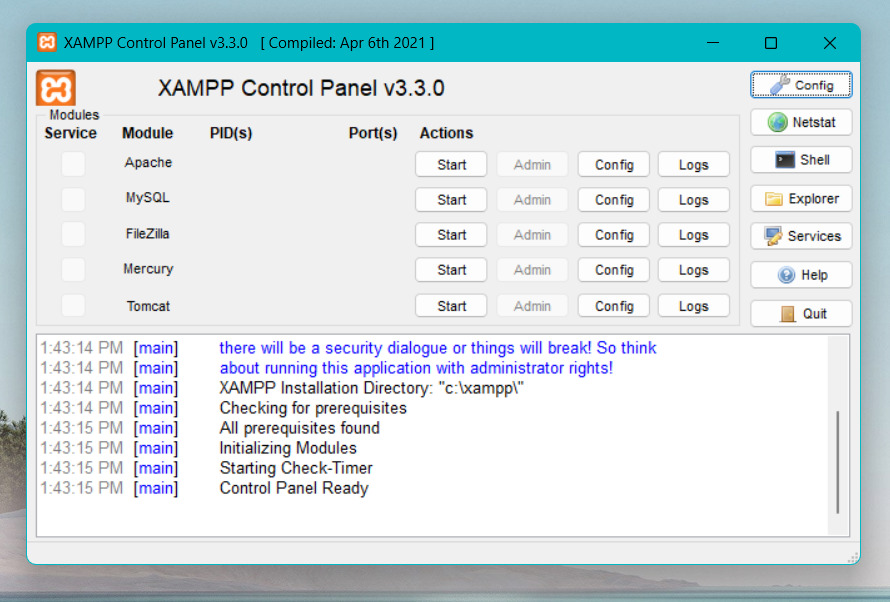Click the Port(s) column header
890x602 pixels.
coord(373,133)
